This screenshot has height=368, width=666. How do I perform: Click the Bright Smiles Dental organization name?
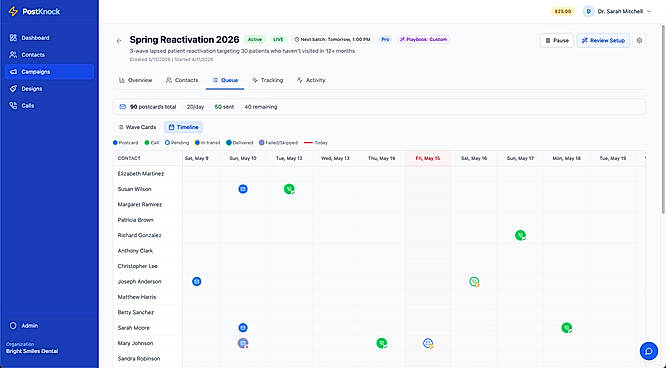point(32,351)
